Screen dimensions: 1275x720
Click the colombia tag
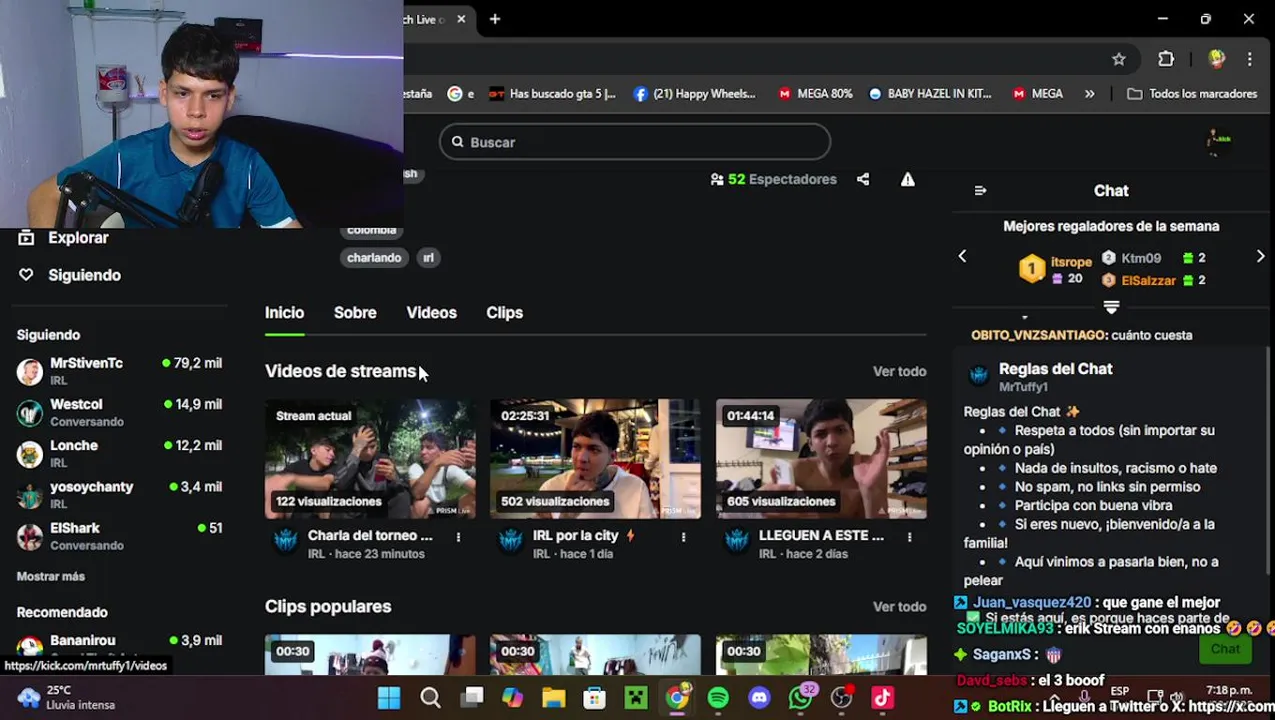tap(371, 230)
